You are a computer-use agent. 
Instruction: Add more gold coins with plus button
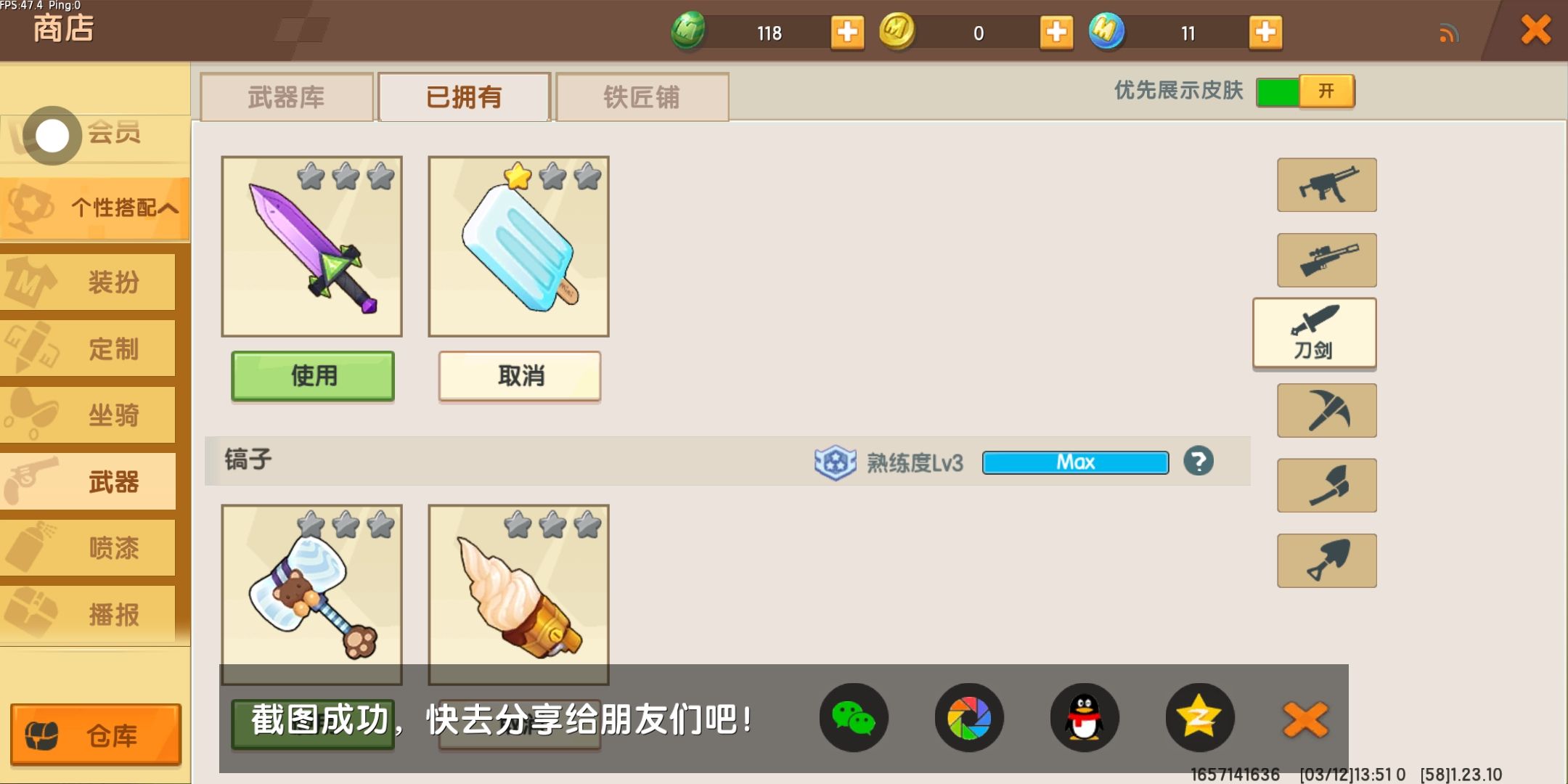click(x=1056, y=32)
